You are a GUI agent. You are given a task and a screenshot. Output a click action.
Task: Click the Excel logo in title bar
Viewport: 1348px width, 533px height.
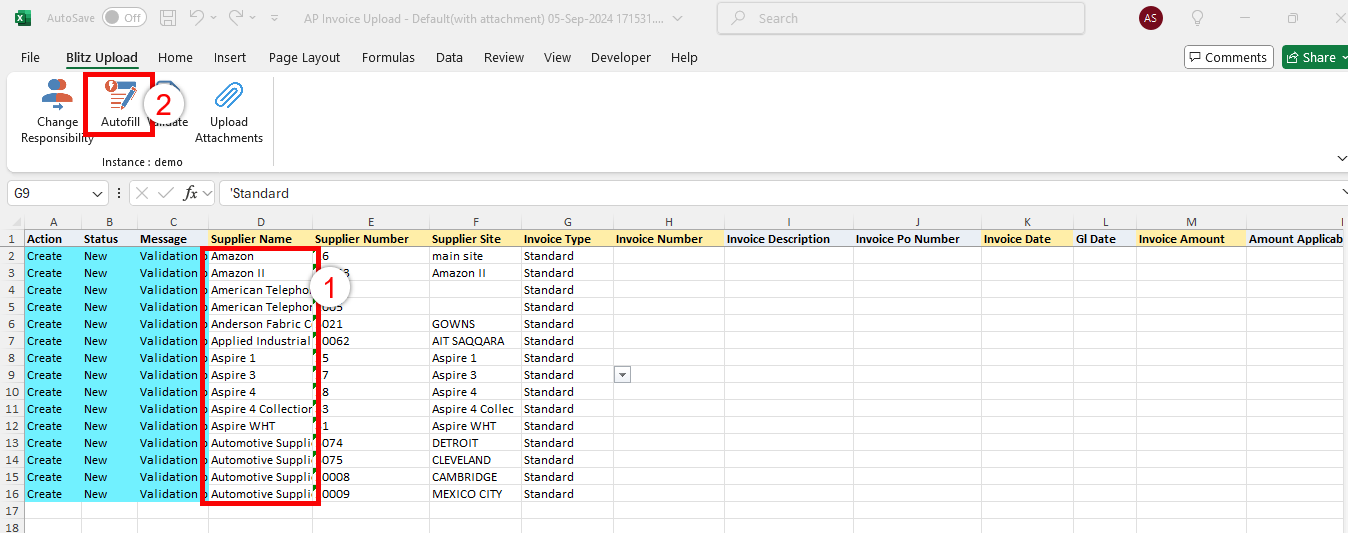tap(23, 18)
